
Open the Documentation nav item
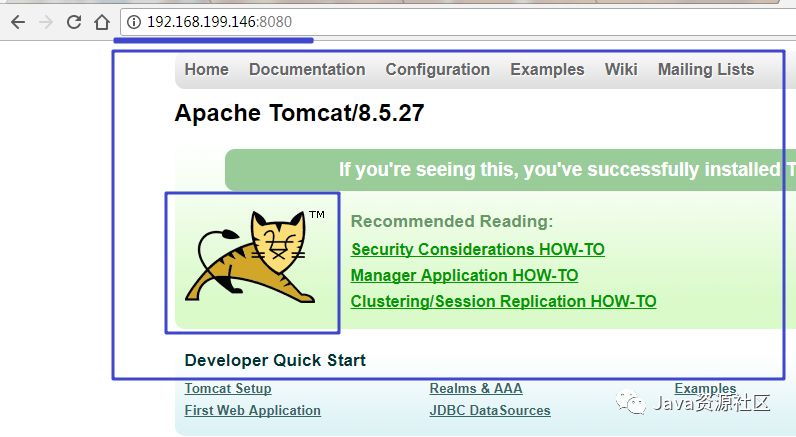307,70
